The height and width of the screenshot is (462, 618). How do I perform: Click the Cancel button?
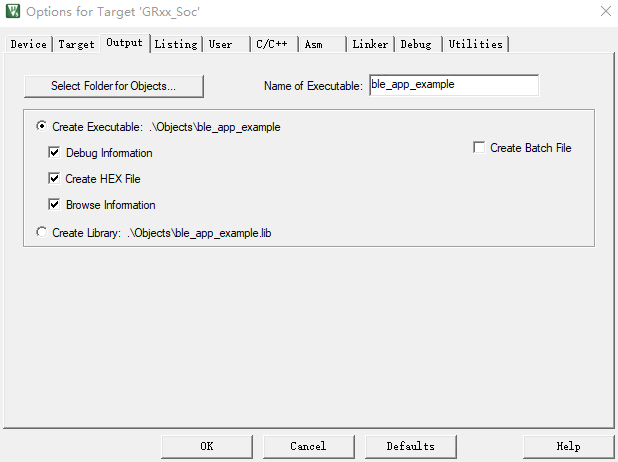click(309, 447)
